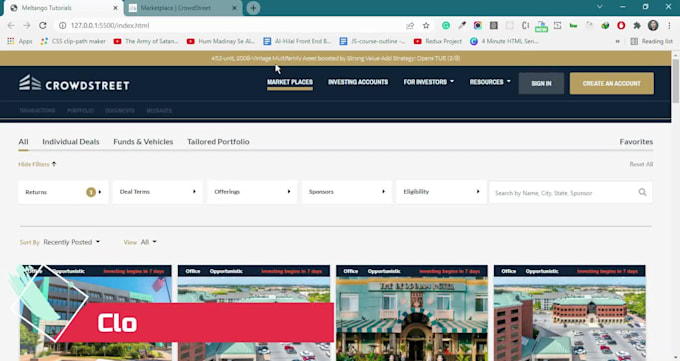
Task: Switch to the Meltango Tutorials browser tab
Action: click(63, 8)
